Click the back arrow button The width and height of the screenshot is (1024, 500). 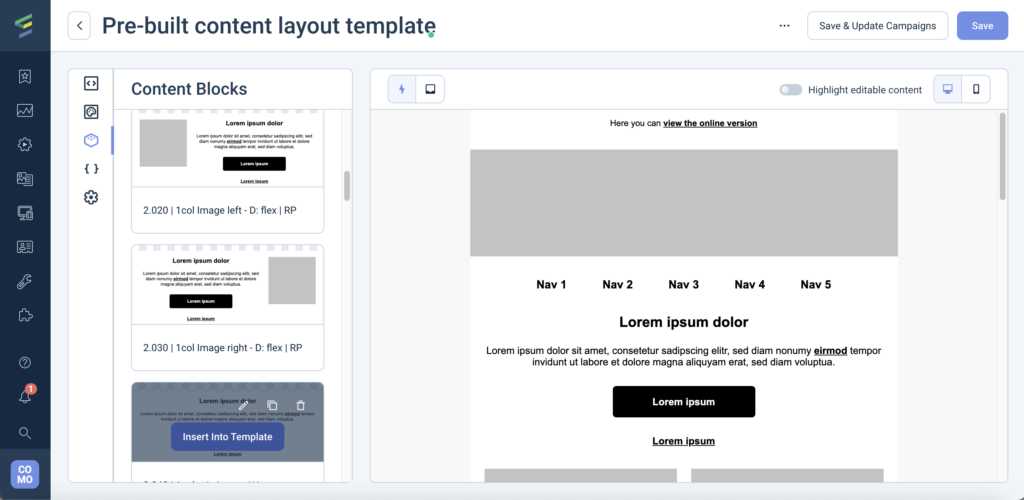point(79,25)
